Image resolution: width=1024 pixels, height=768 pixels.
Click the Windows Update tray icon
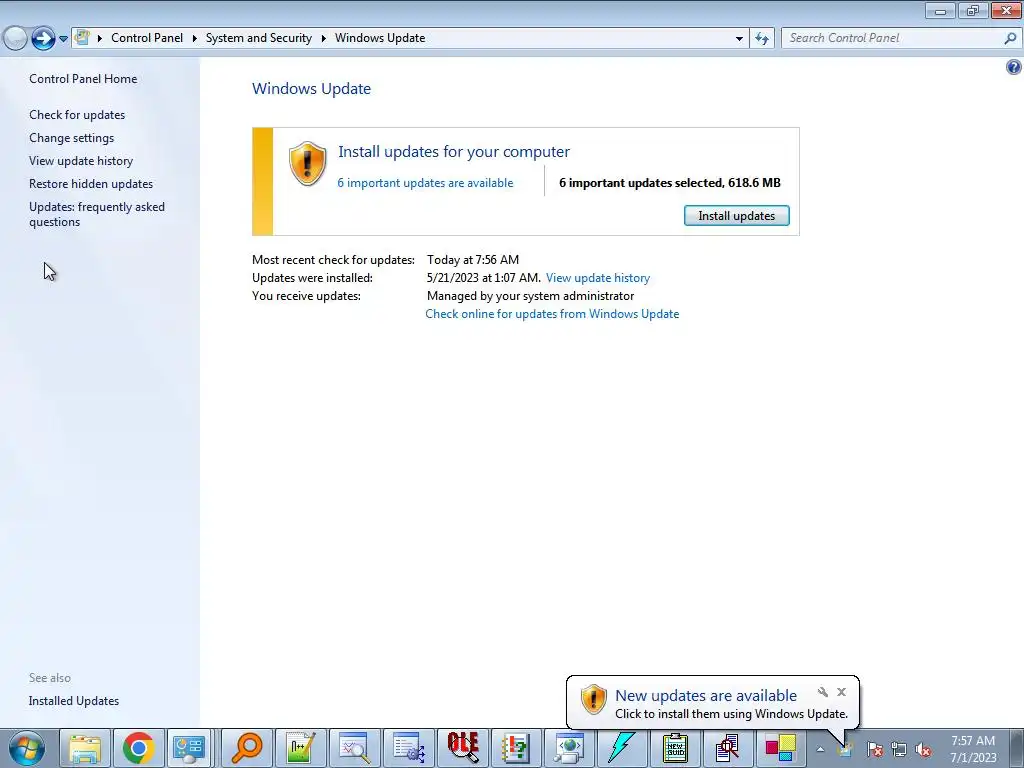[845, 748]
